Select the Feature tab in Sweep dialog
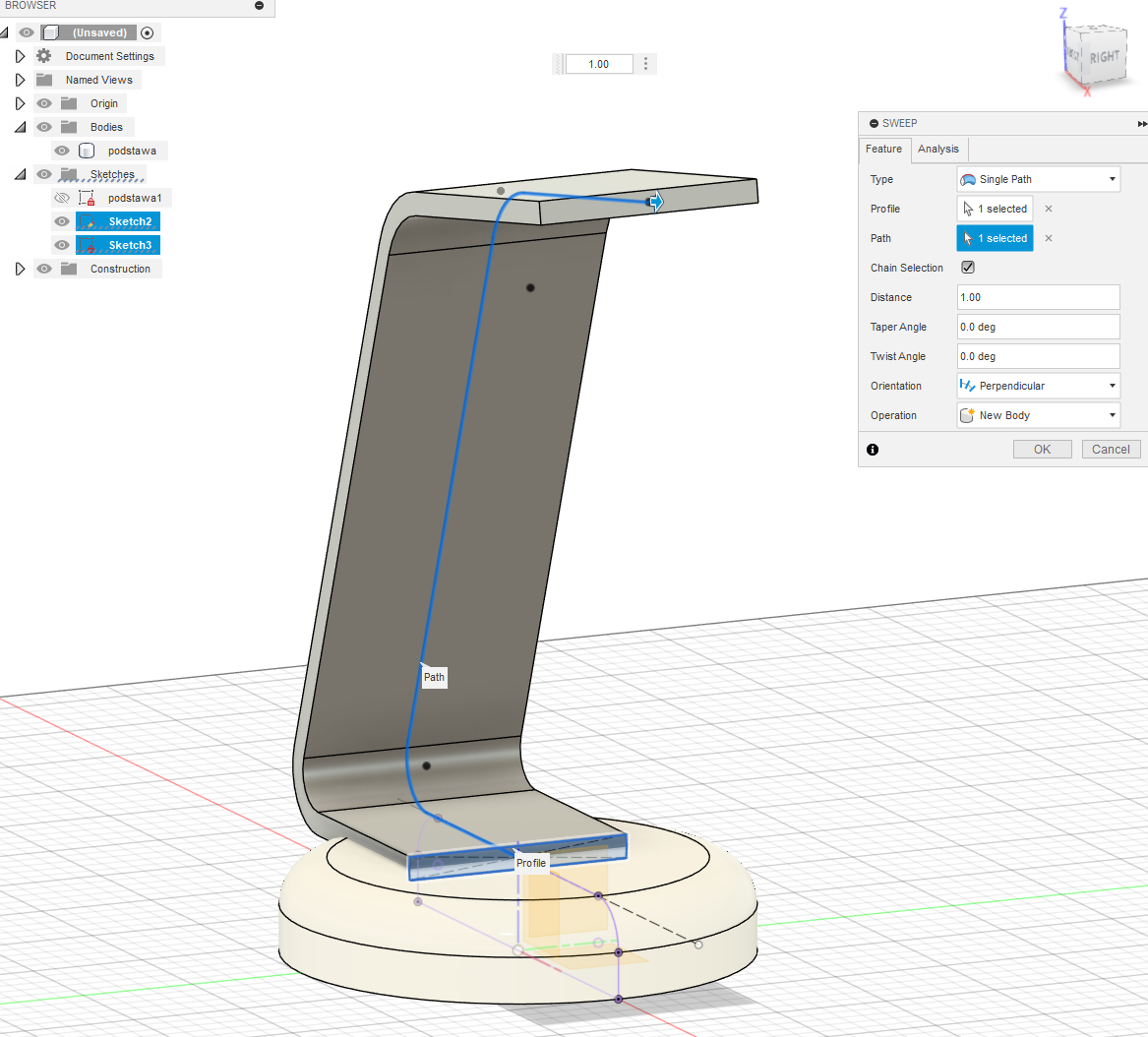 (883, 150)
